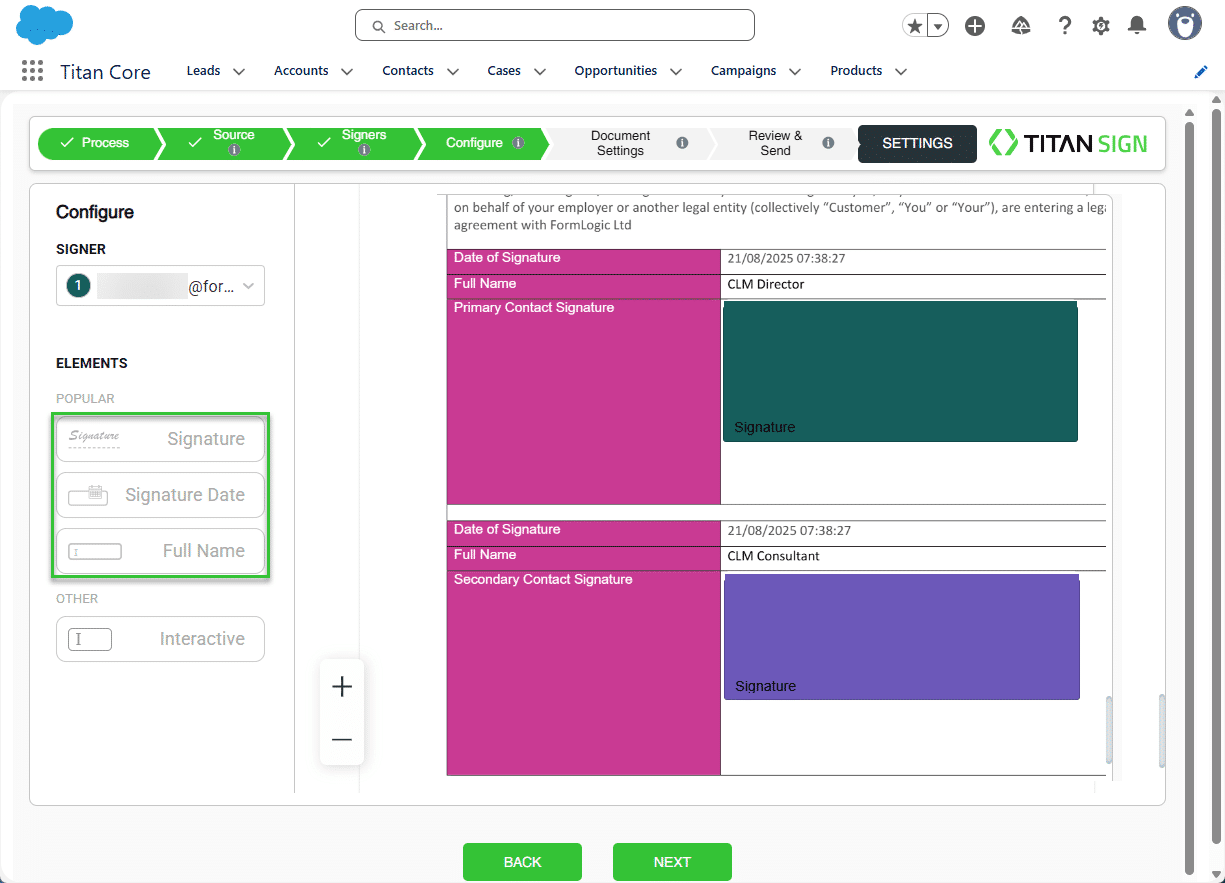Click the edit navigation pencil icon
Image resolution: width=1225 pixels, height=883 pixels.
[1201, 72]
